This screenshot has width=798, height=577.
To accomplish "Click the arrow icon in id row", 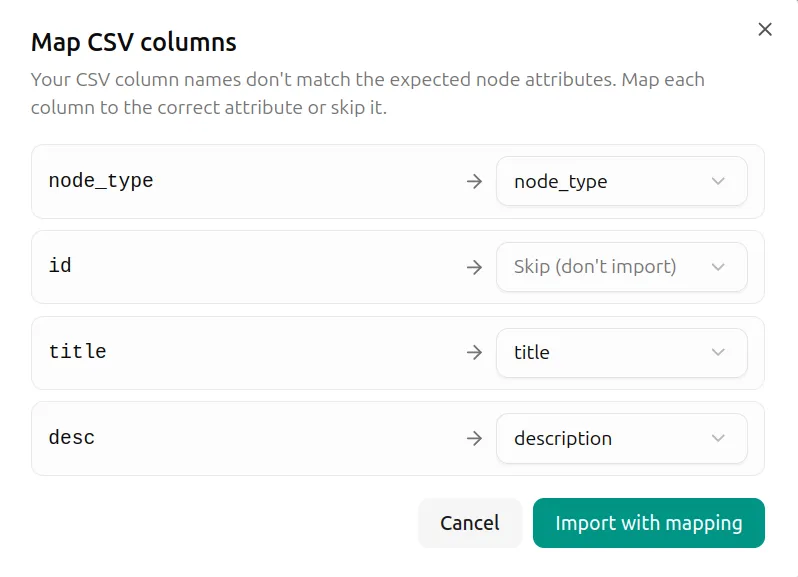I will 474,267.
